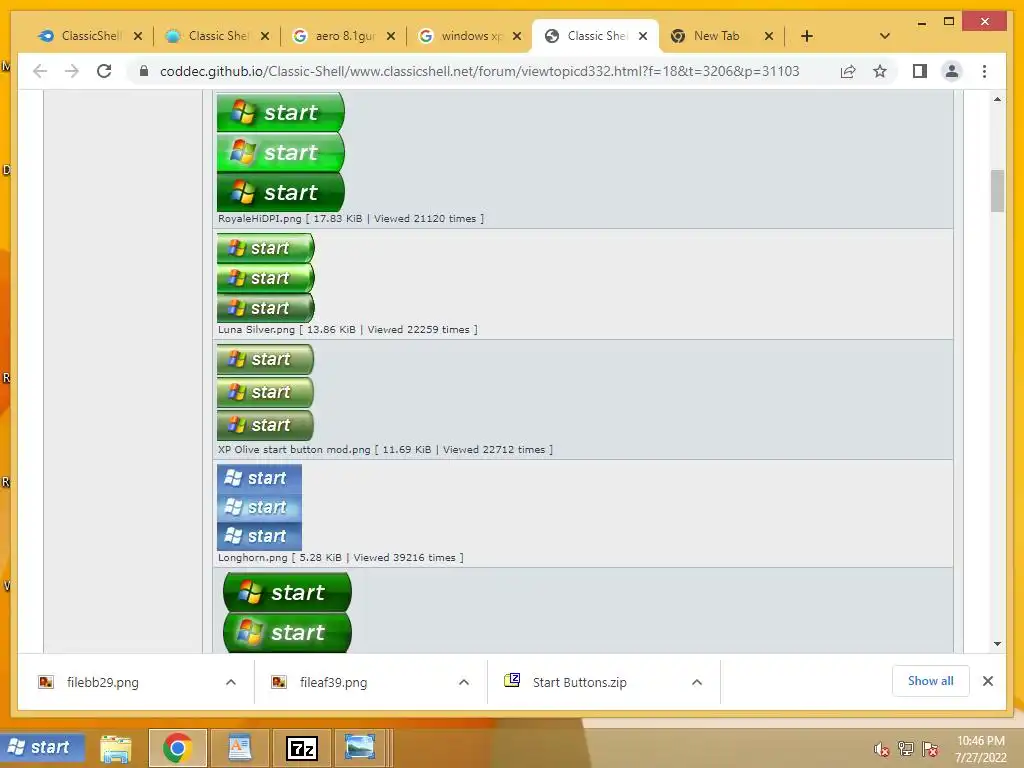Open File Explorer from the taskbar
The height and width of the screenshot is (768, 1024).
116,748
